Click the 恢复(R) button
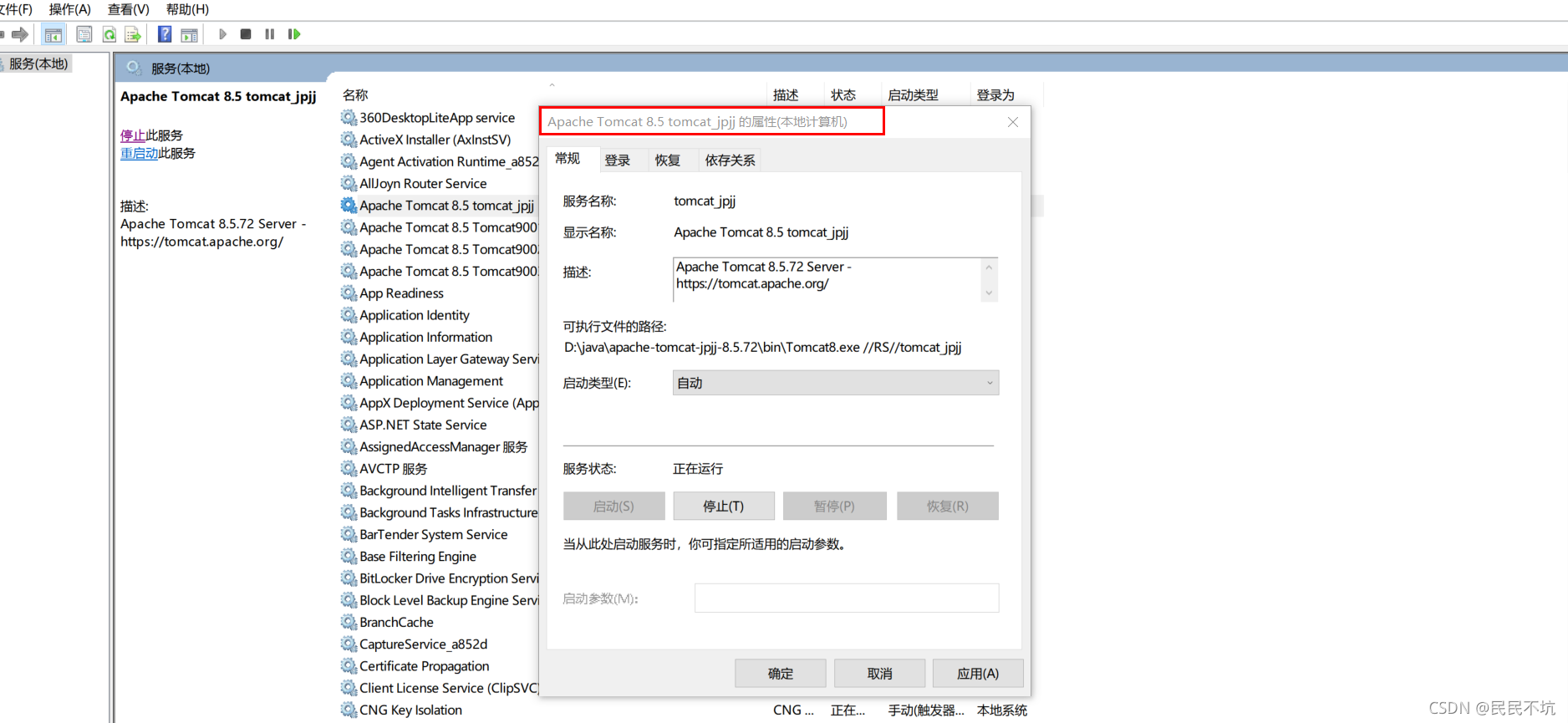 pos(948,507)
